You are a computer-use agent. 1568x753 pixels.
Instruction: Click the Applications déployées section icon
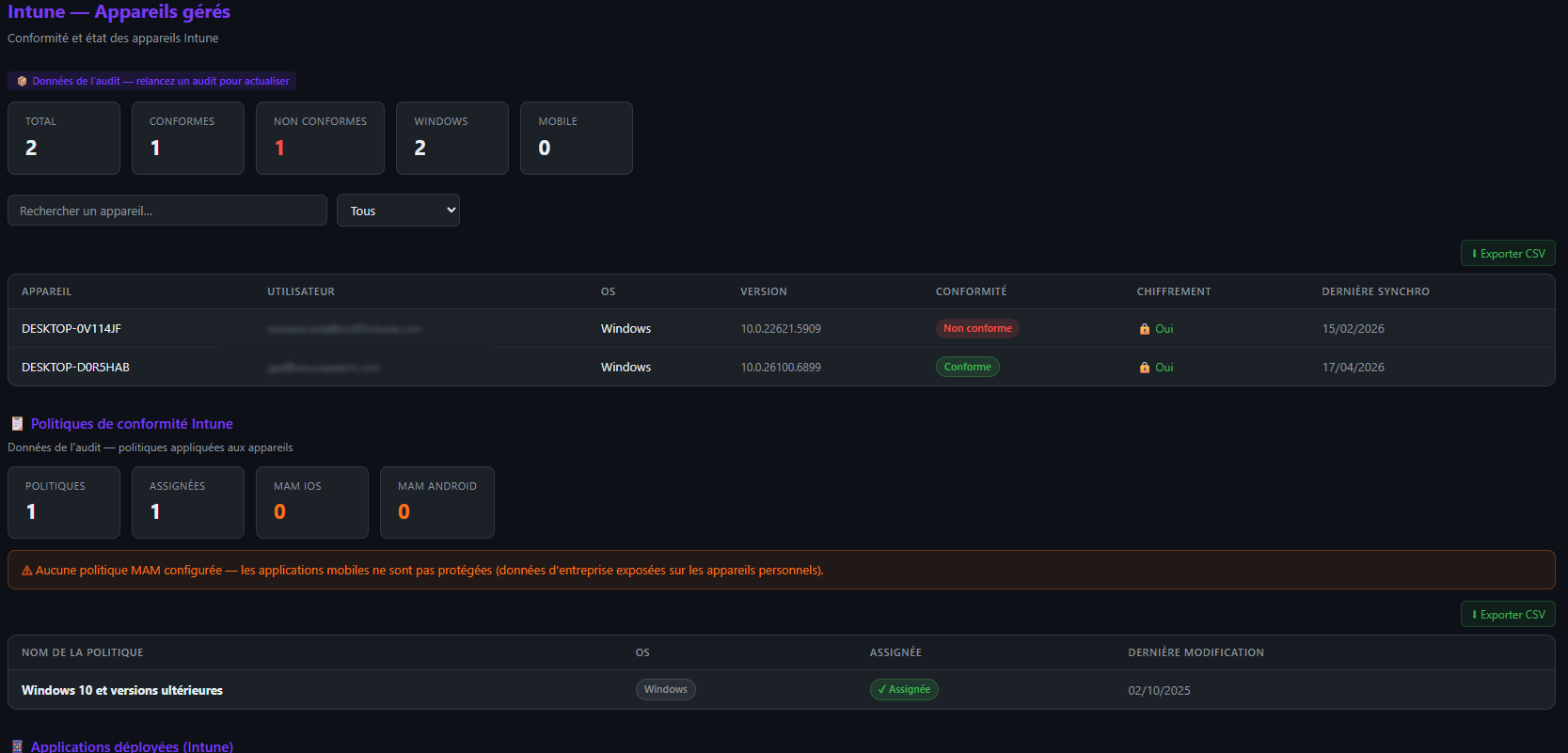(17, 746)
